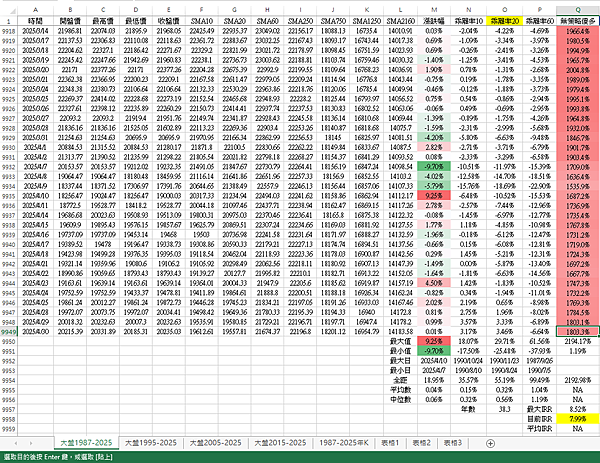This screenshot has height=463, width=600.
Task: Click the status bar paste hint text
Action: (58, 457)
